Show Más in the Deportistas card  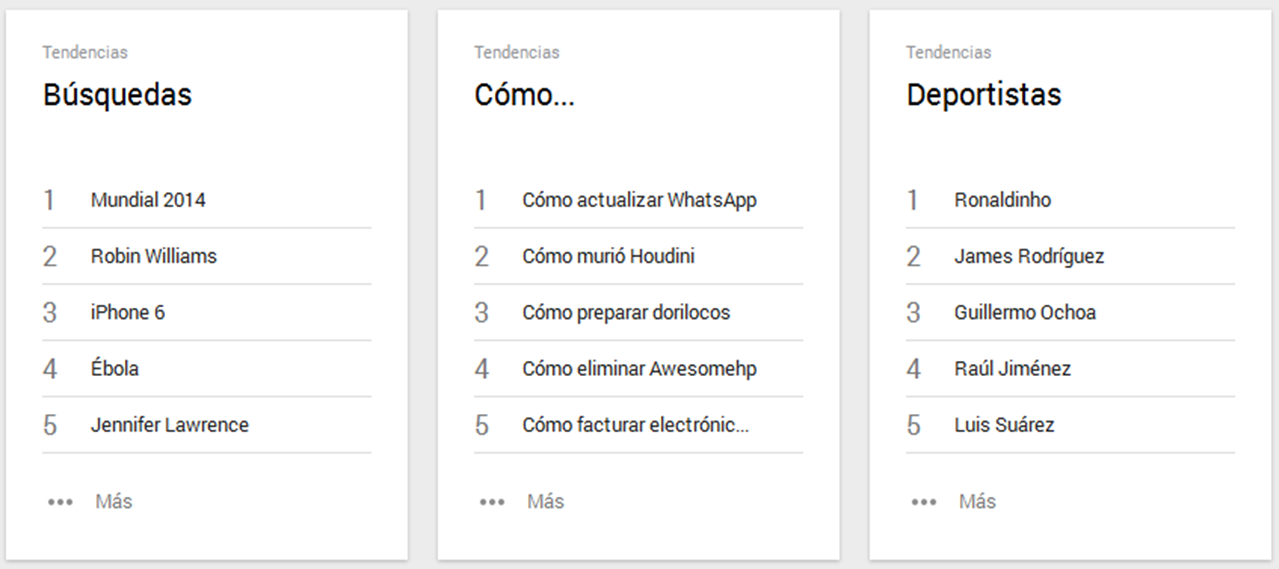978,501
